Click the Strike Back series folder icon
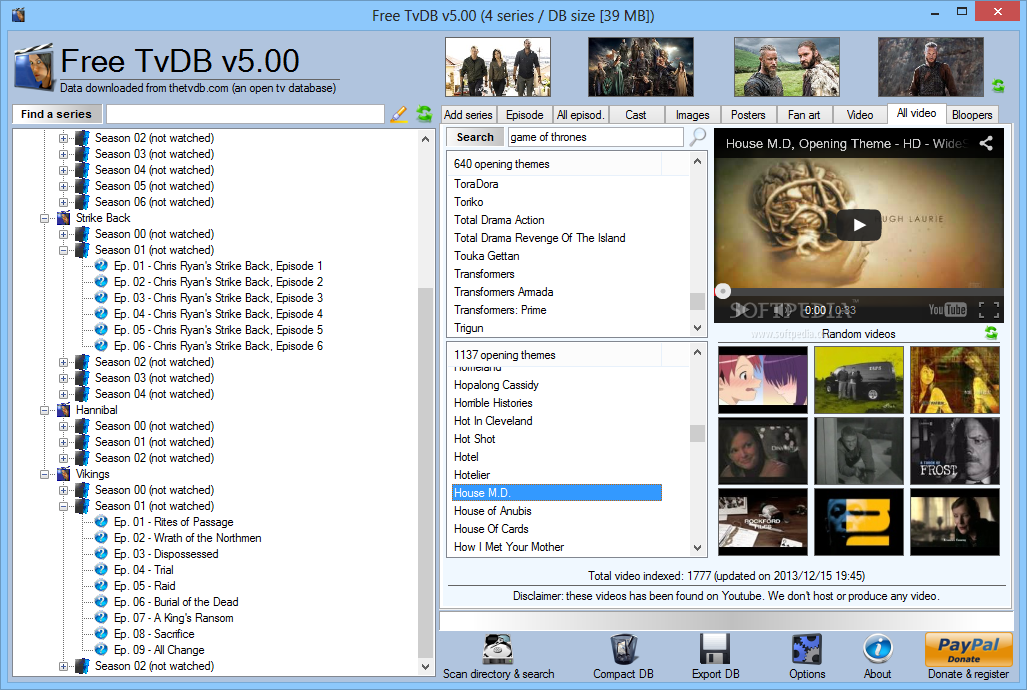The width and height of the screenshot is (1027, 690). [x=64, y=218]
